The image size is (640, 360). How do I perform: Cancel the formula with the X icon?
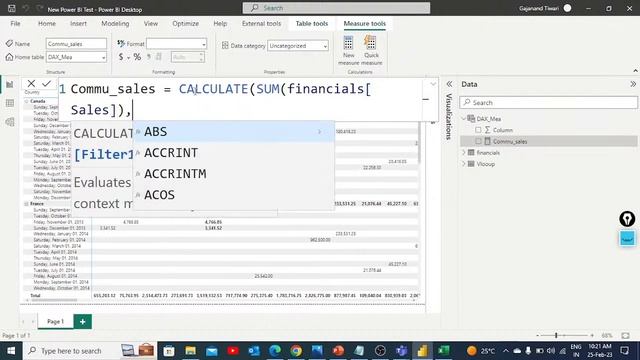point(31,84)
